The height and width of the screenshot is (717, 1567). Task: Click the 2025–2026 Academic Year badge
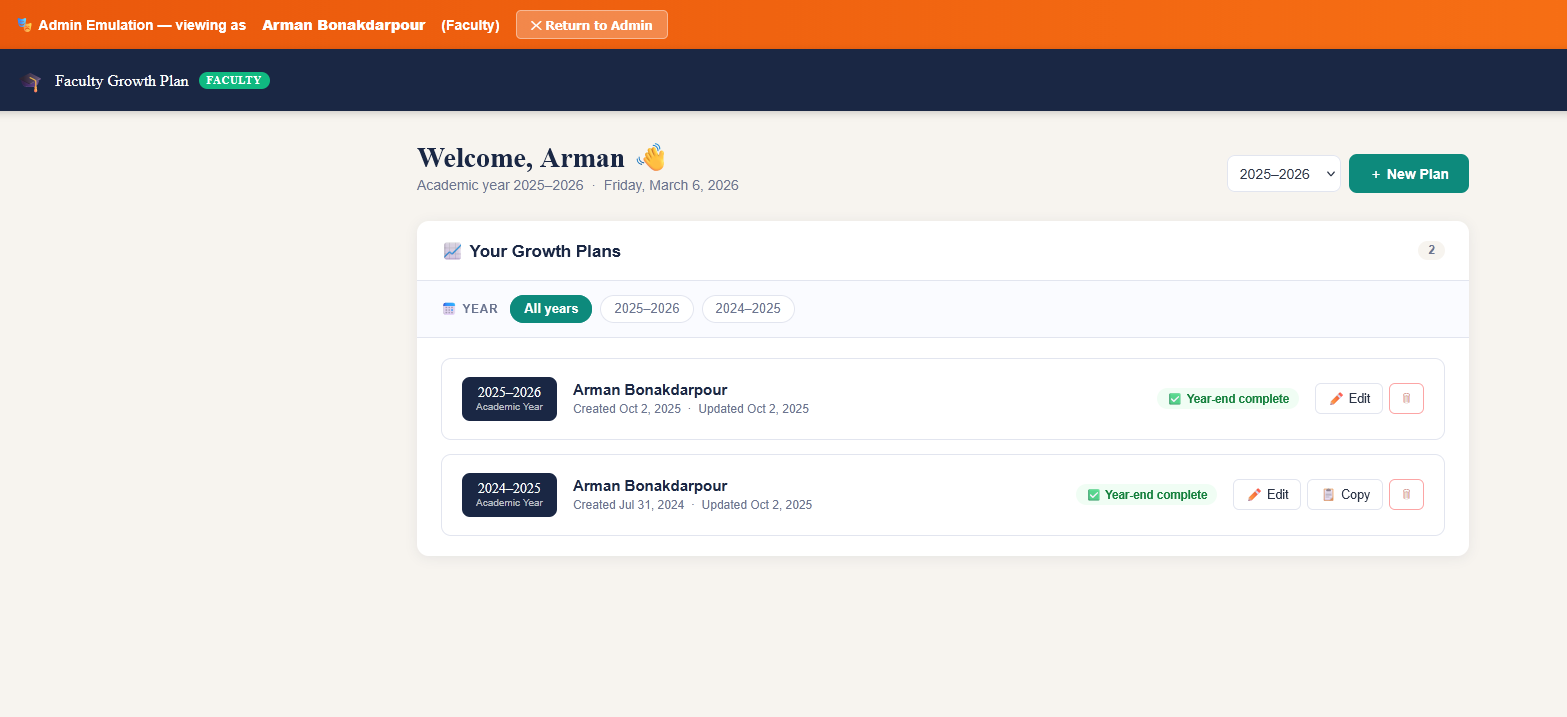click(509, 398)
